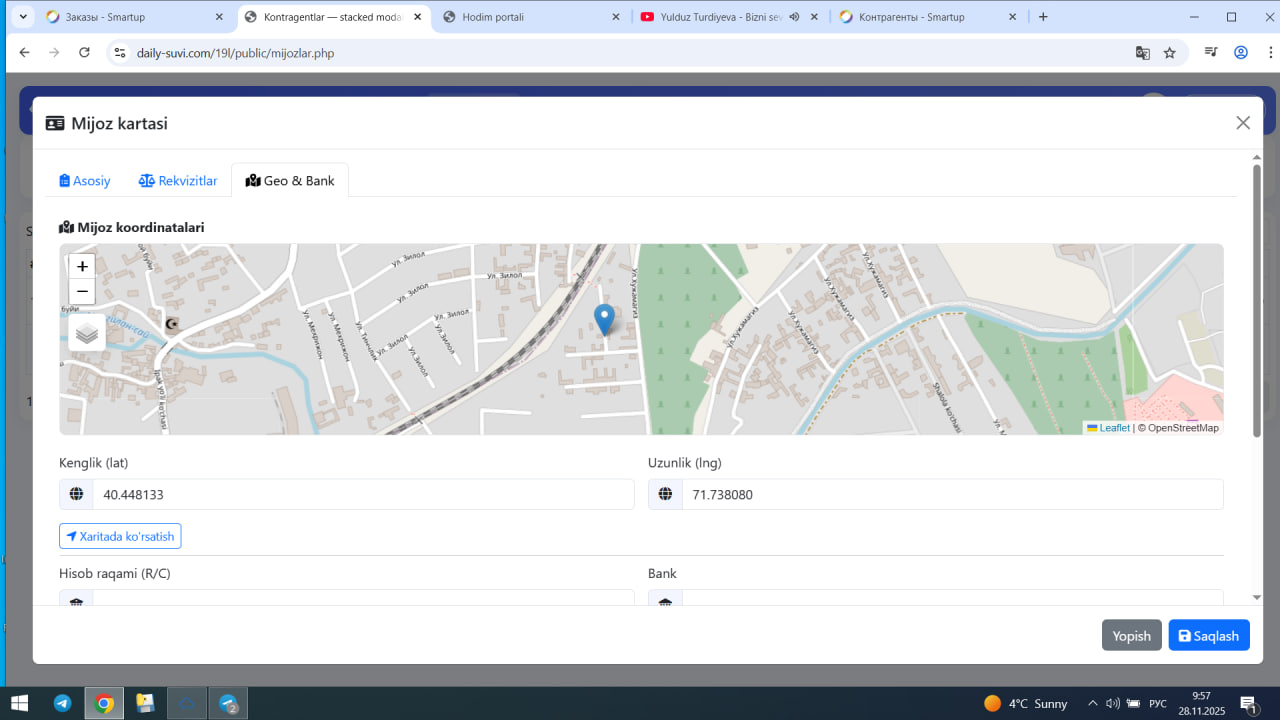Click the blue location marker on map
1280x720 pixels.
click(604, 320)
